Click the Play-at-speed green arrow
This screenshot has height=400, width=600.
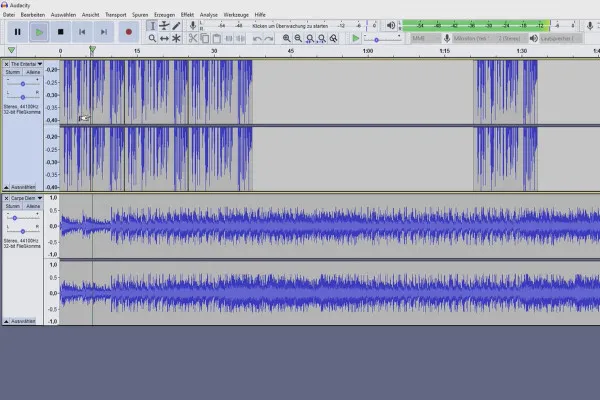pyautogui.click(x=355, y=38)
